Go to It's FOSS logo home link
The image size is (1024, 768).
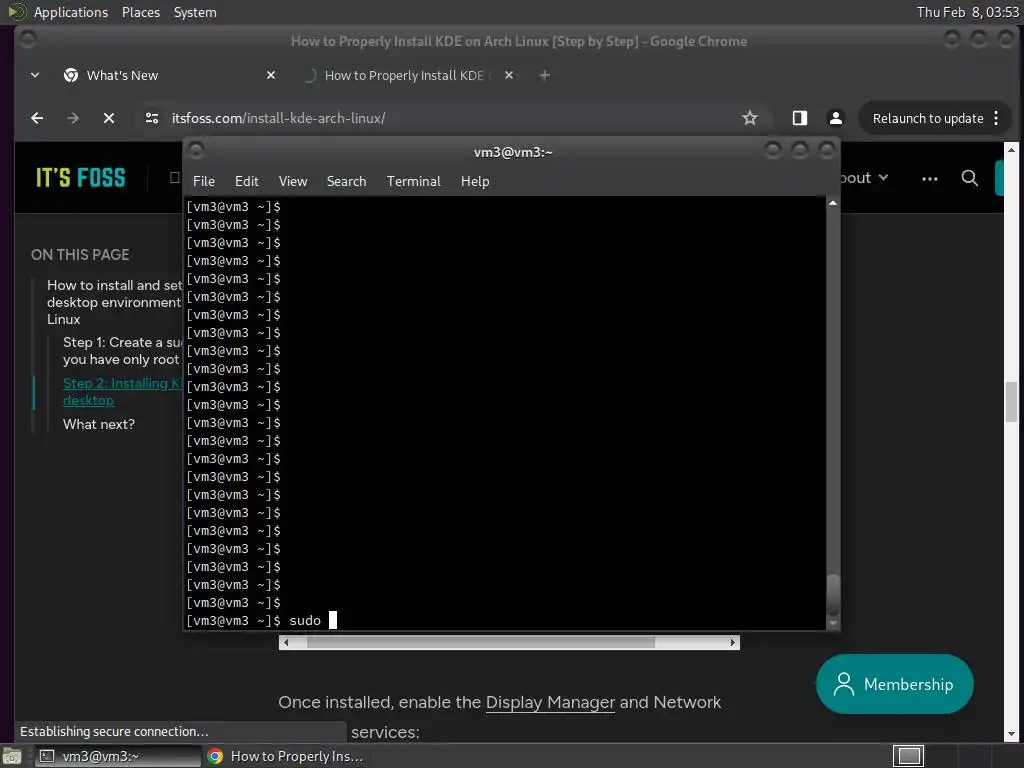(x=80, y=178)
